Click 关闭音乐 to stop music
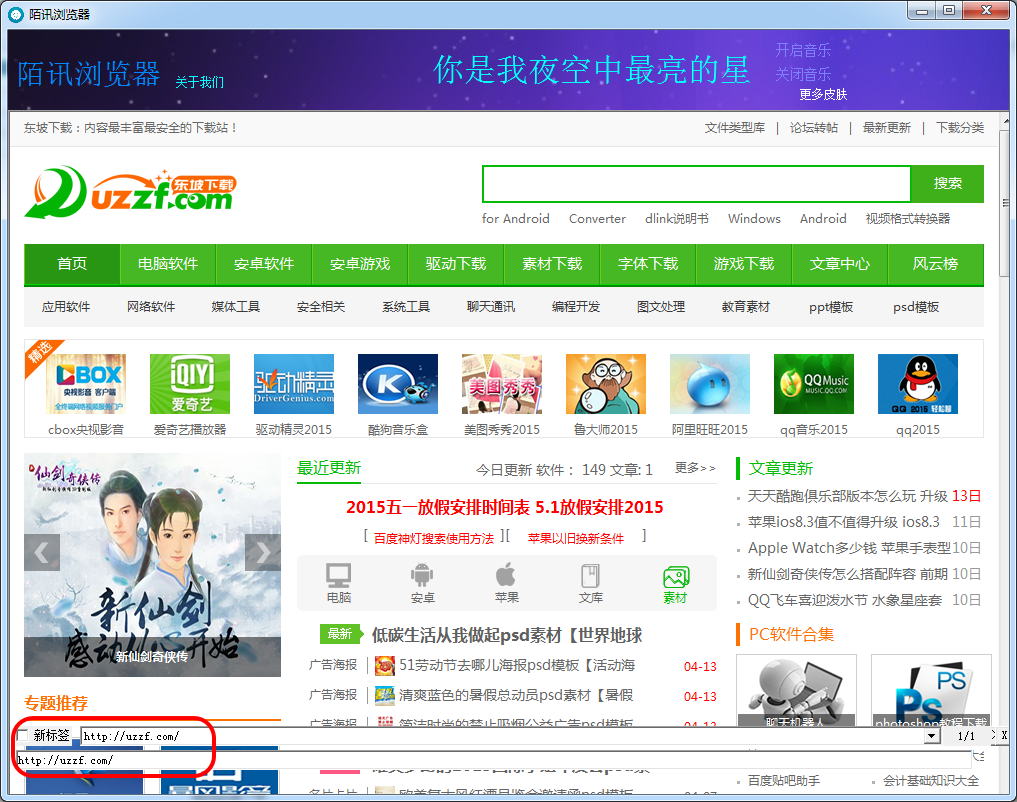The width and height of the screenshot is (1017, 802). tap(803, 74)
